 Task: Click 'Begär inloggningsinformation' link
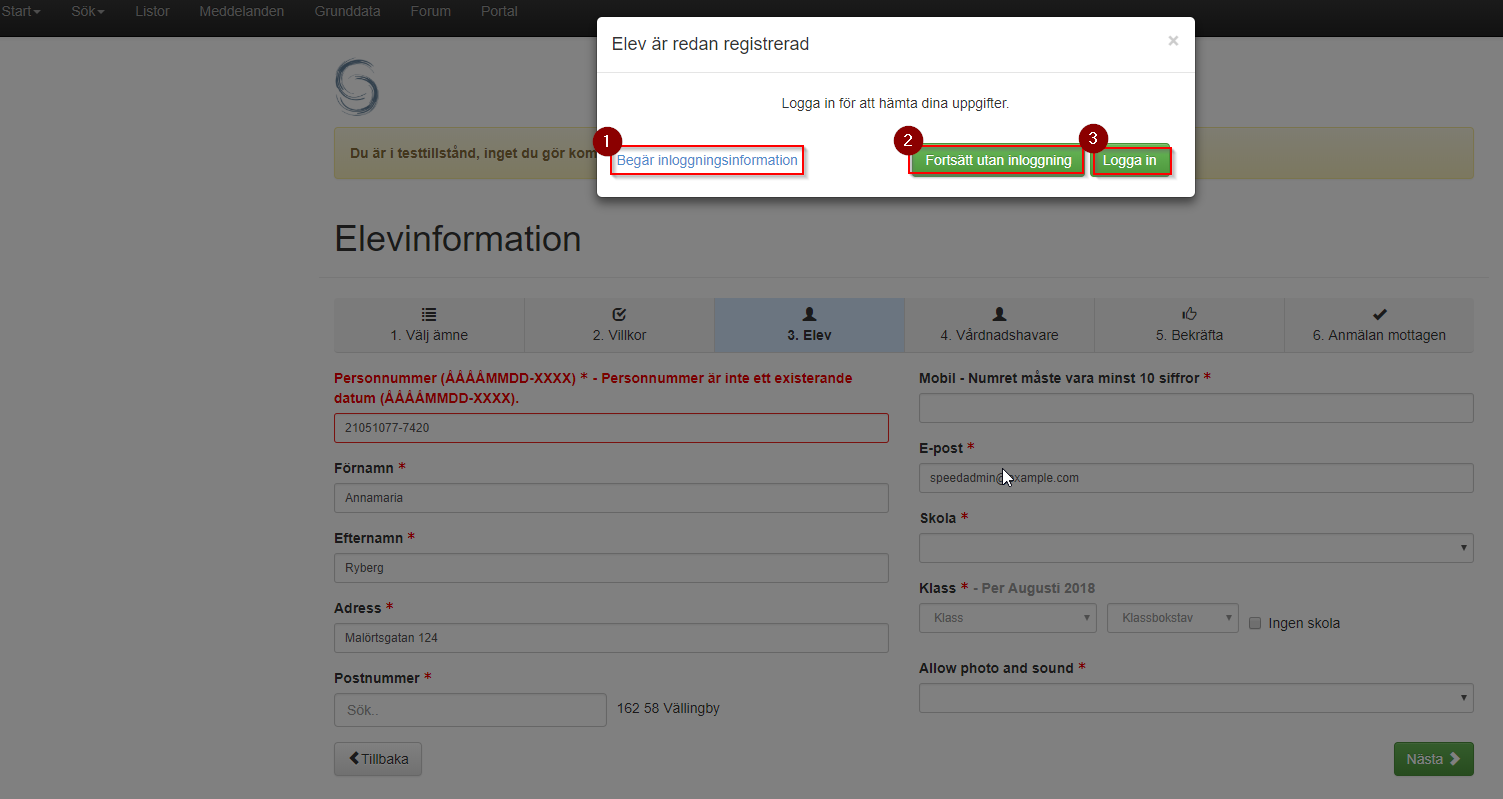pos(707,160)
